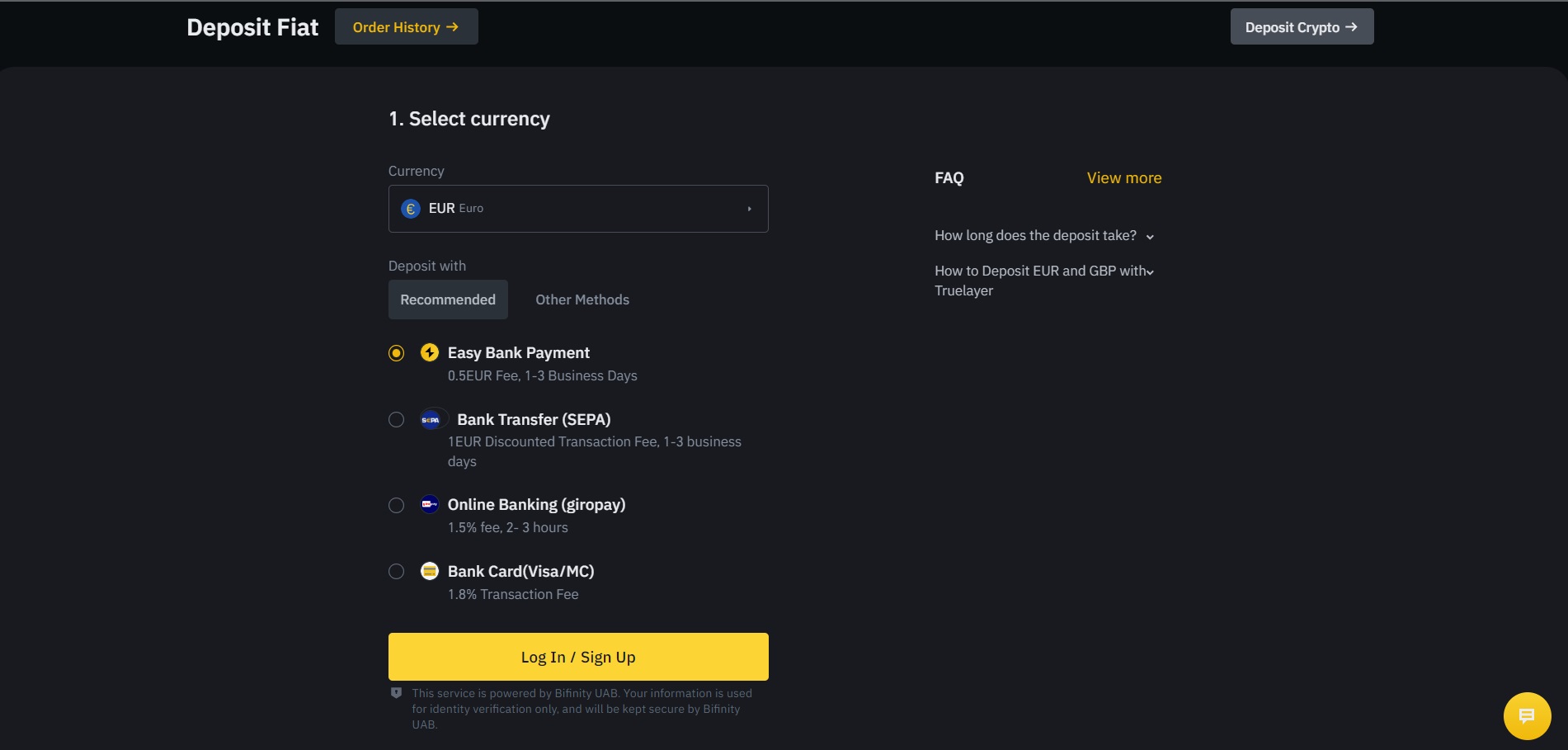Open Order History
Viewport: 1568px width, 750px height.
pyautogui.click(x=406, y=27)
